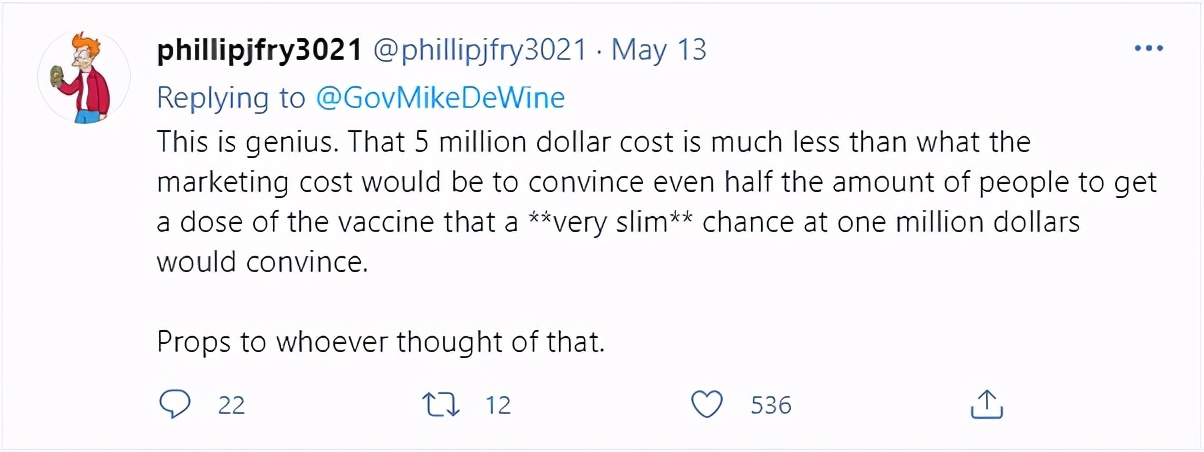This screenshot has height=452, width=1204.
Task: Click the Fry cartoon profile avatar
Action: click(x=83, y=75)
